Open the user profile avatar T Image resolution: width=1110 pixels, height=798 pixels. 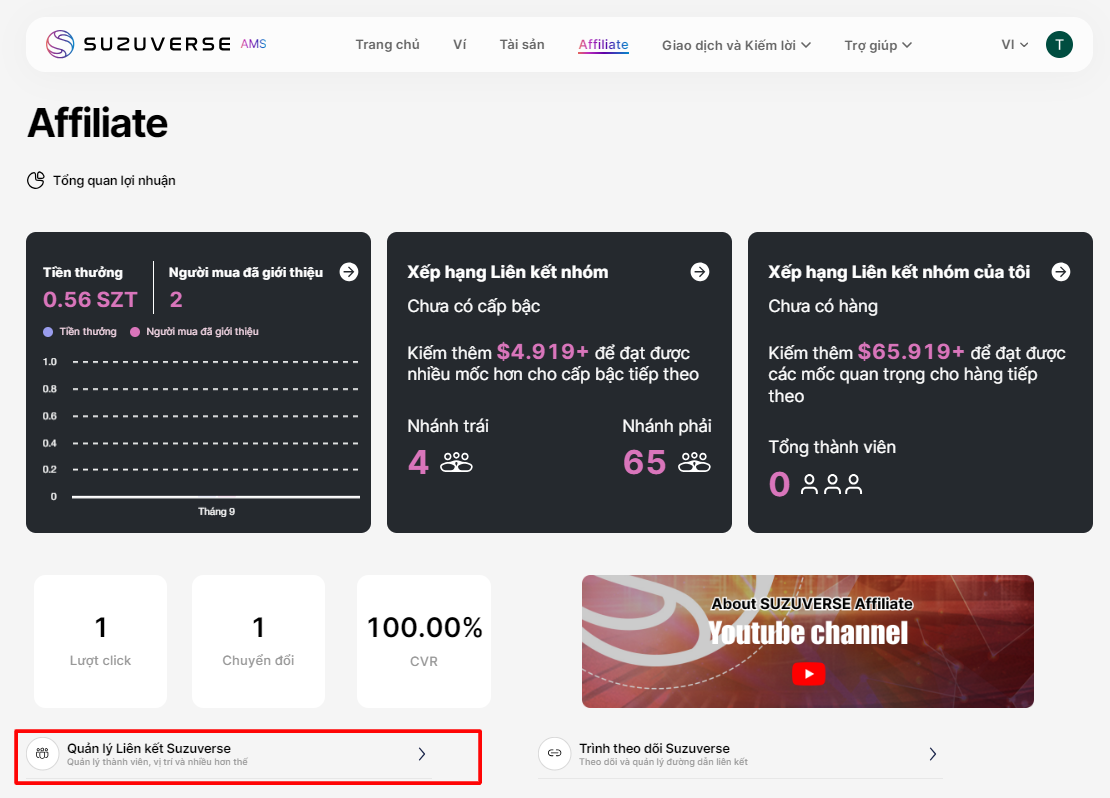coord(1059,44)
